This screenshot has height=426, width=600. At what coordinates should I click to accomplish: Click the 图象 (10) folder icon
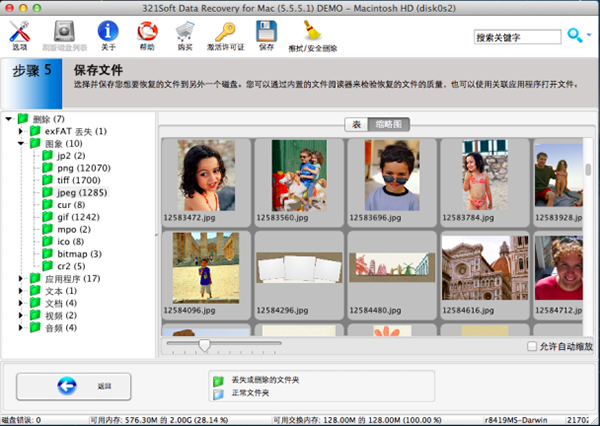point(35,143)
